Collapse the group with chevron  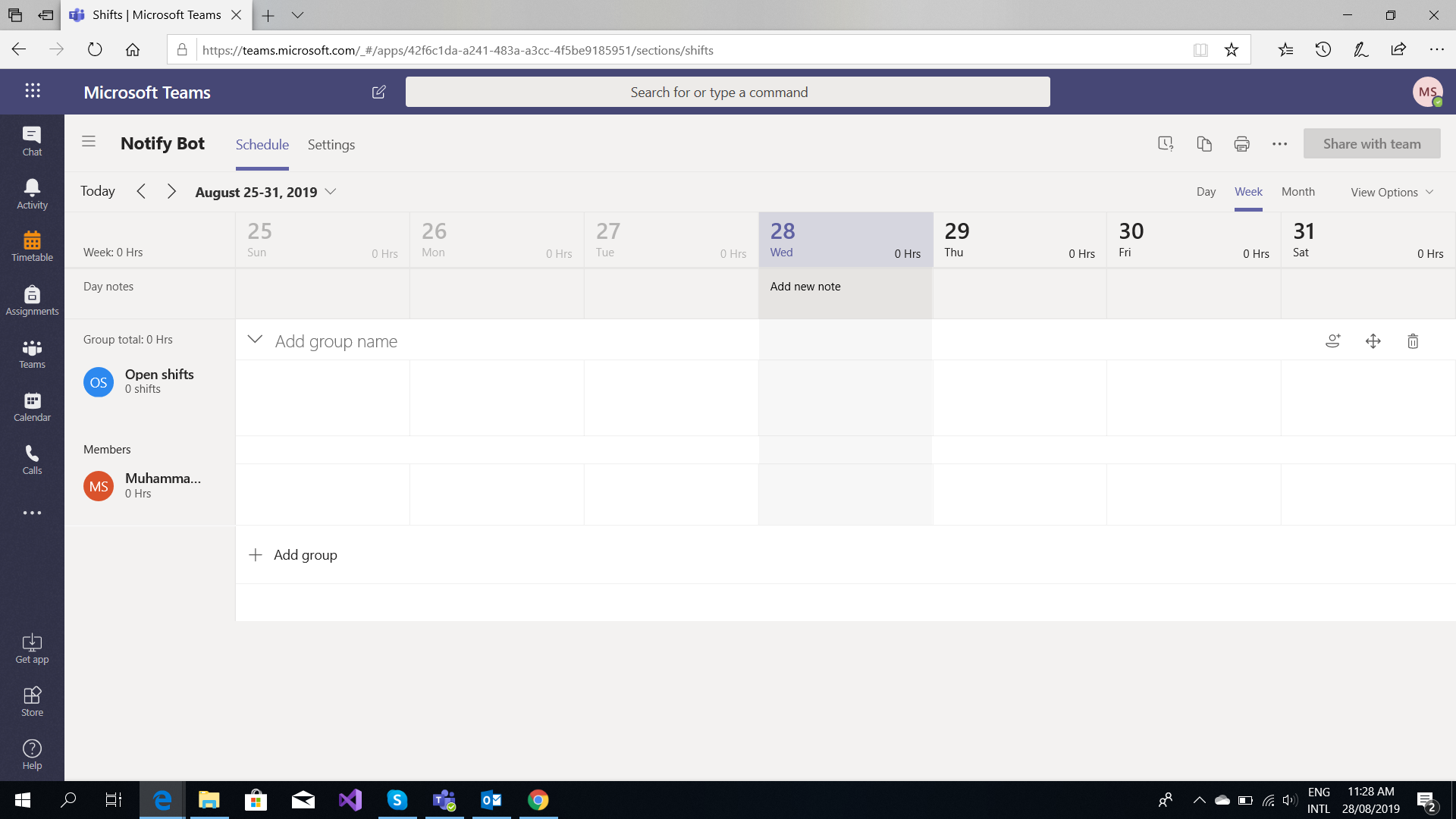click(x=255, y=339)
